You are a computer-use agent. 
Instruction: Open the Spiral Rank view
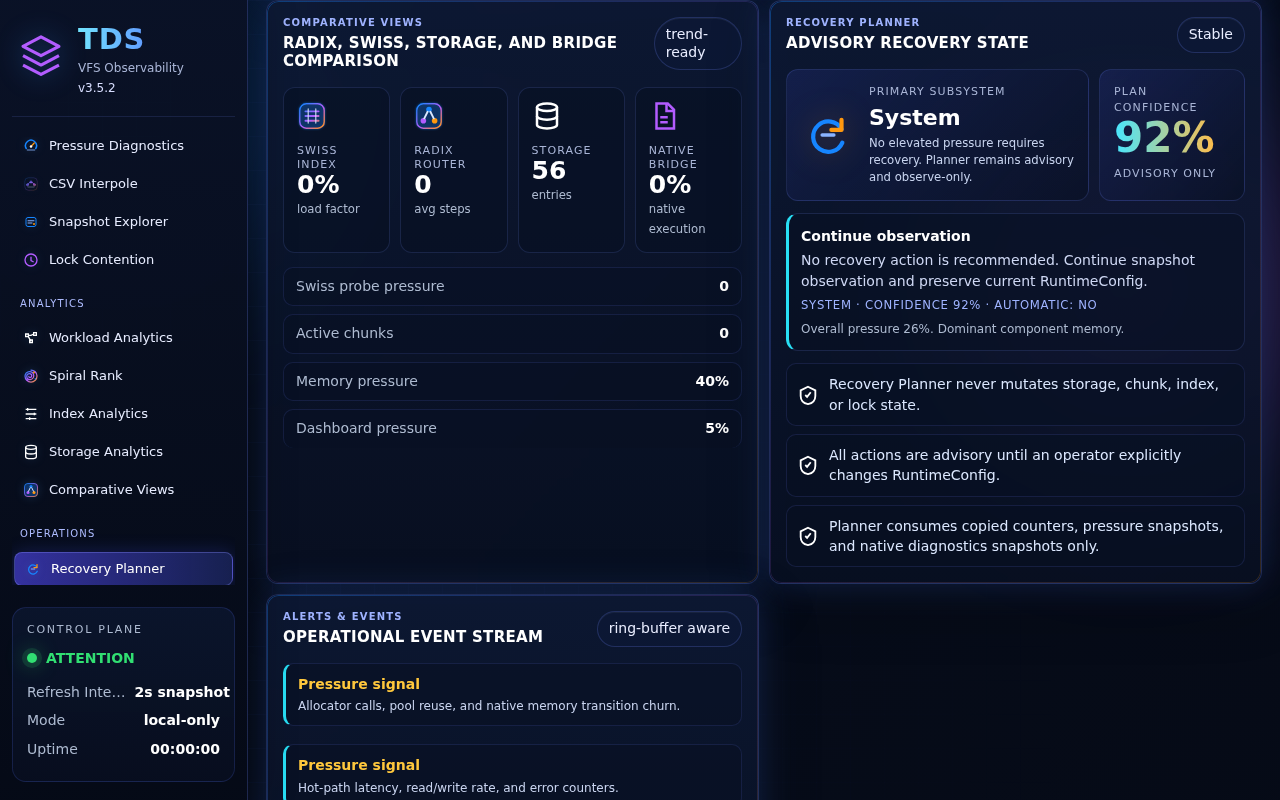coord(124,376)
